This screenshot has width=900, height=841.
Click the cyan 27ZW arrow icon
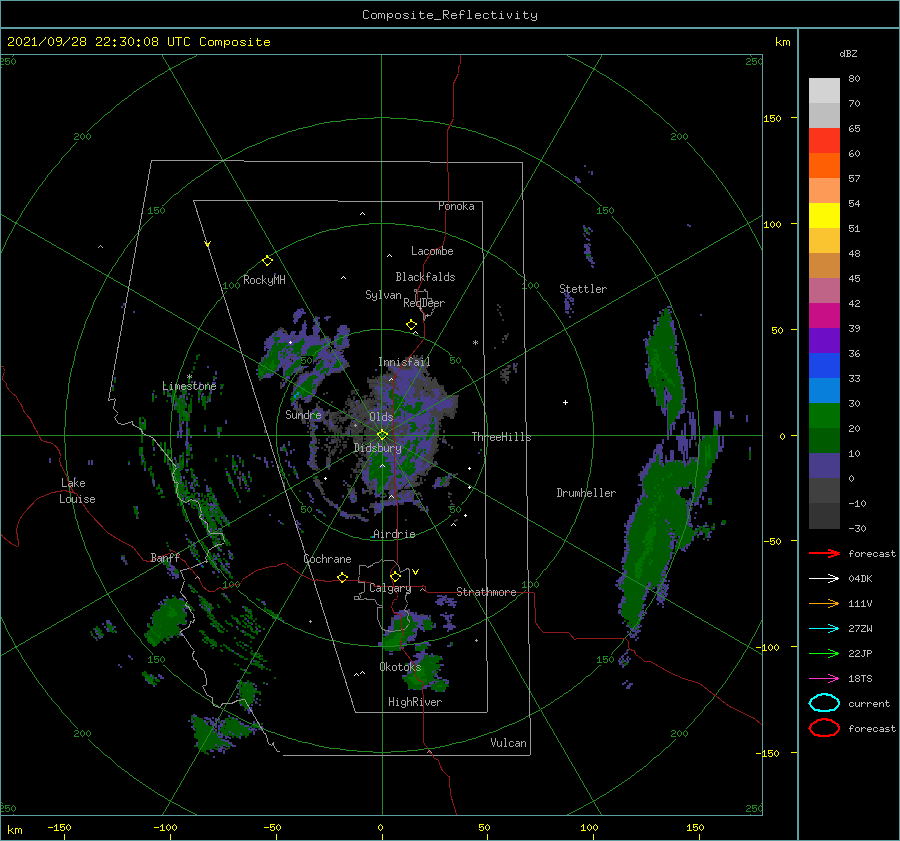pos(824,629)
